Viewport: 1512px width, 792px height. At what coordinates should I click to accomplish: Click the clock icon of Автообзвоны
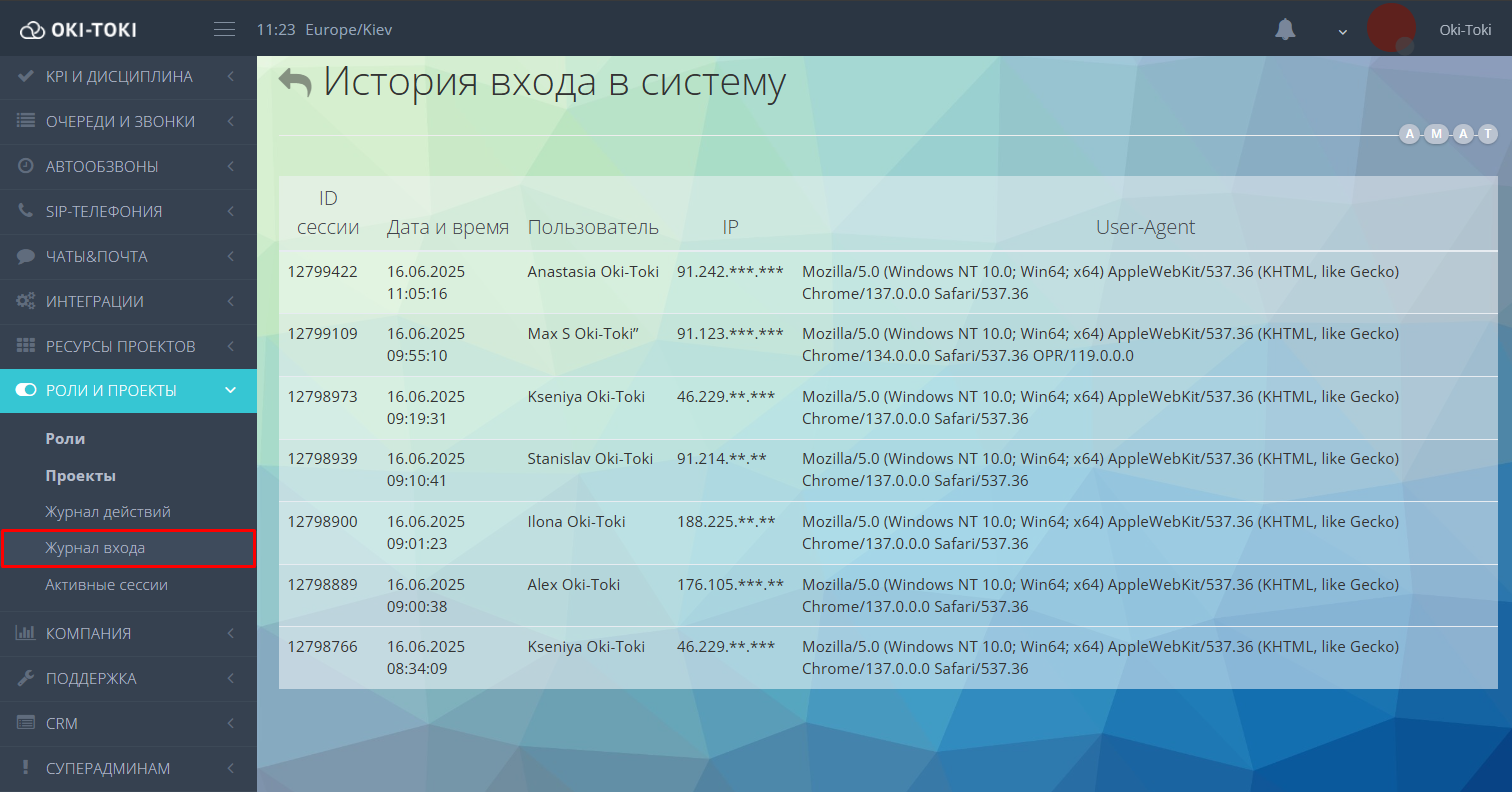pyautogui.click(x=27, y=166)
